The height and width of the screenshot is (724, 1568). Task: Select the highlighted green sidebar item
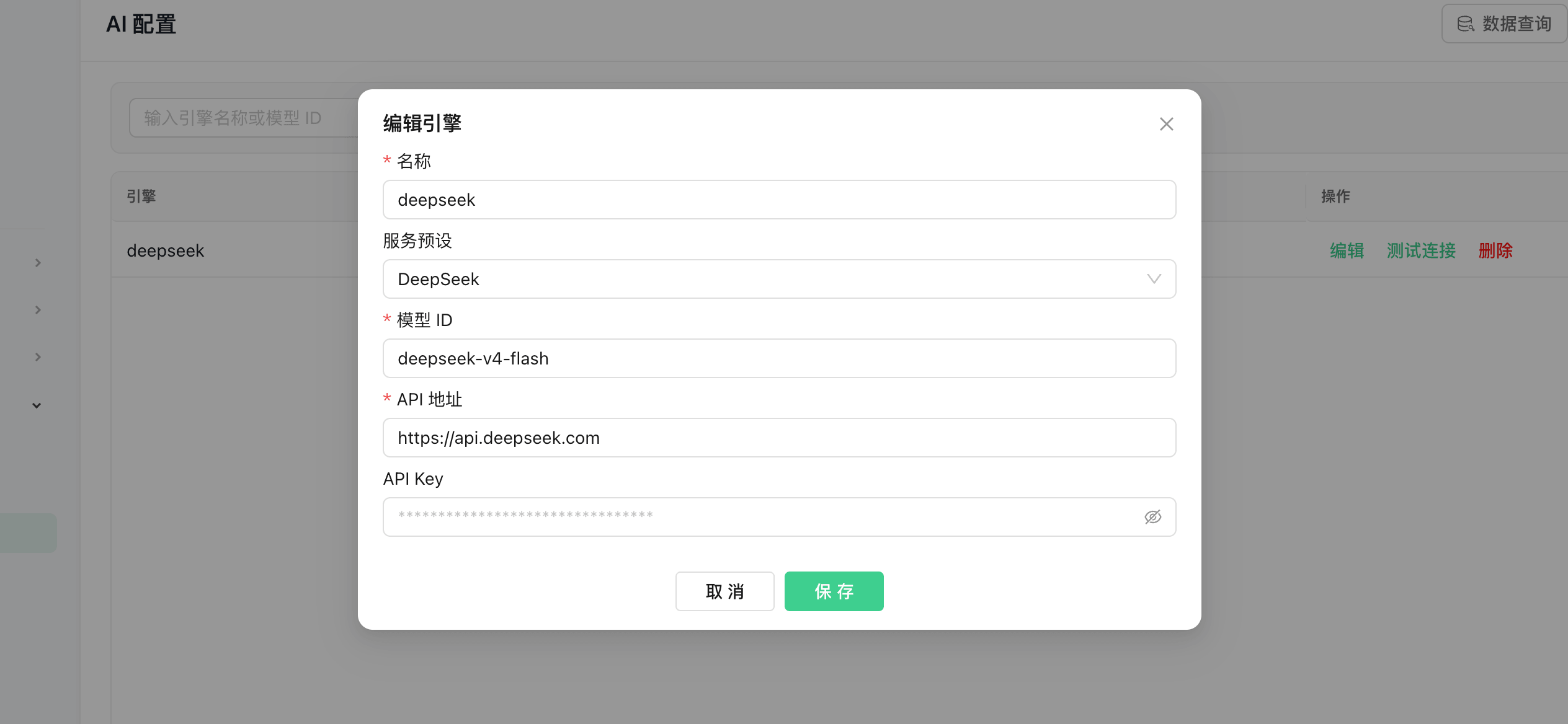point(28,532)
